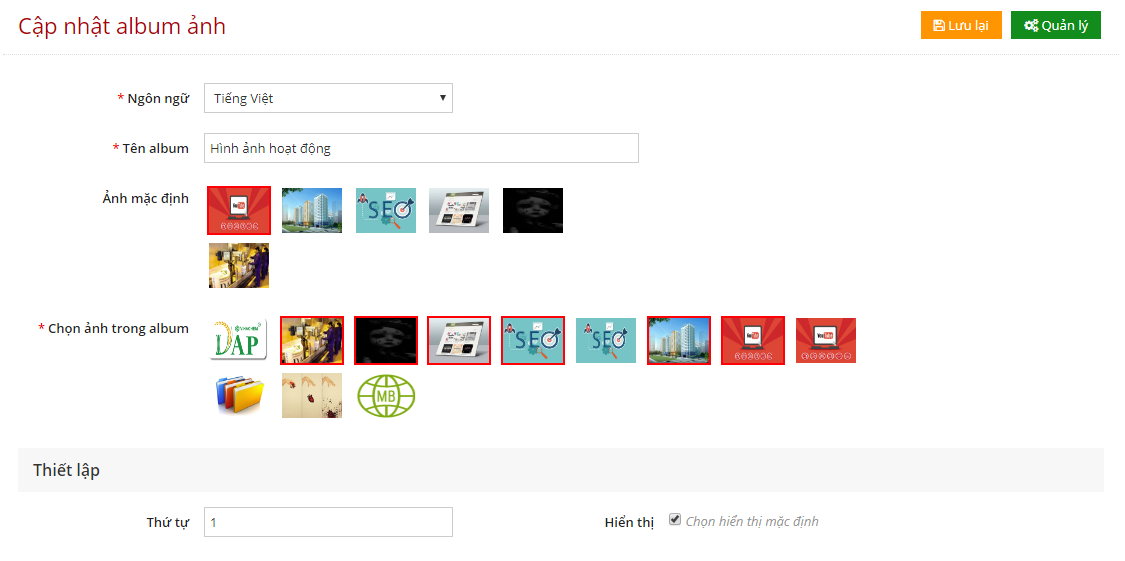Add the DAP logo to album
Image resolution: width=1125 pixels, height=561 pixels.
(239, 340)
